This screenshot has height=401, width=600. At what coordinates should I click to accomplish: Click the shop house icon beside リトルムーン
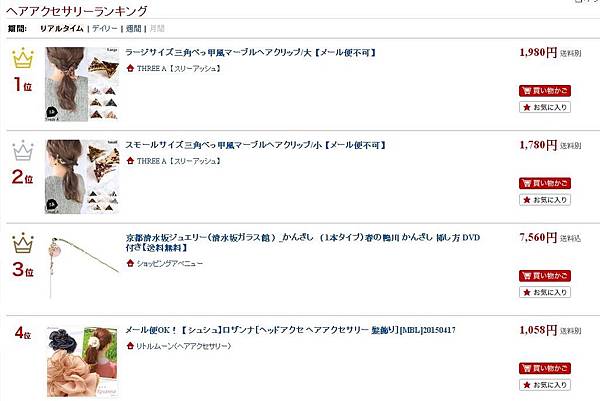[x=130, y=346]
